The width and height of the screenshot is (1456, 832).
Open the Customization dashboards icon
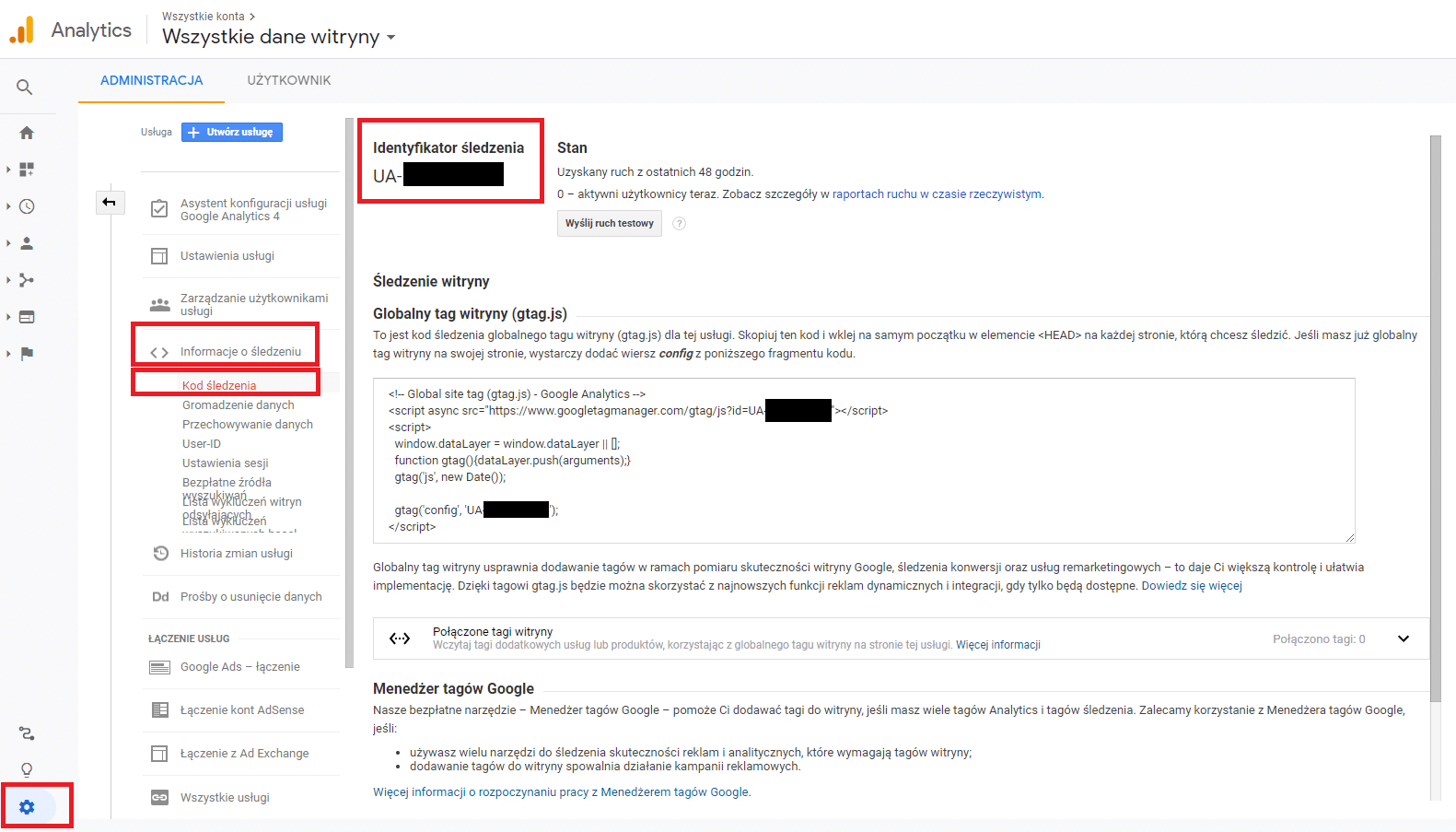(x=27, y=170)
